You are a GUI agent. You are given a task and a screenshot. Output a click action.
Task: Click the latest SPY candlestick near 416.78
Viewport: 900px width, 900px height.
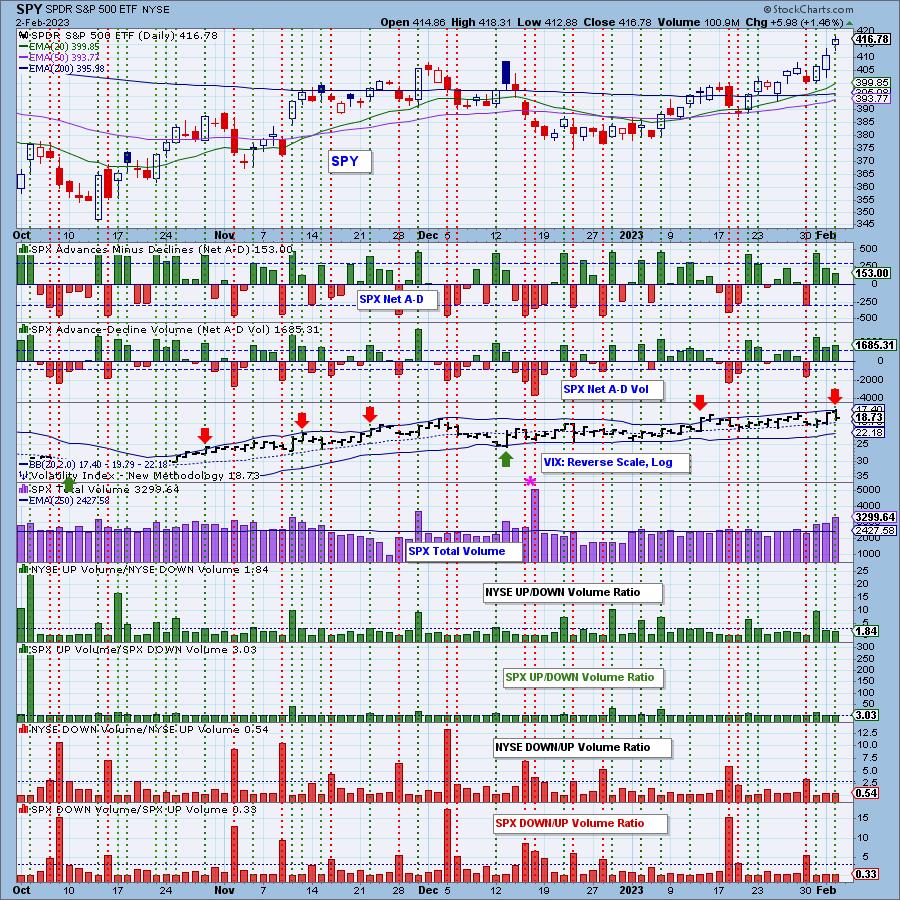tap(836, 42)
